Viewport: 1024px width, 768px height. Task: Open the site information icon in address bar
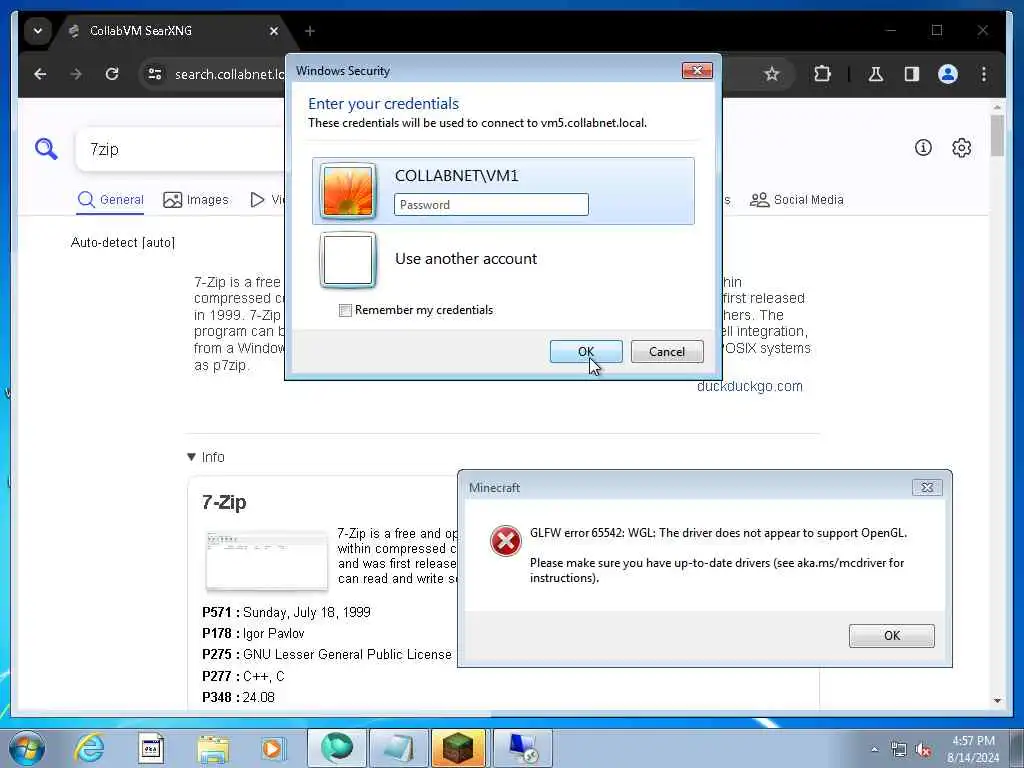pyautogui.click(x=155, y=74)
